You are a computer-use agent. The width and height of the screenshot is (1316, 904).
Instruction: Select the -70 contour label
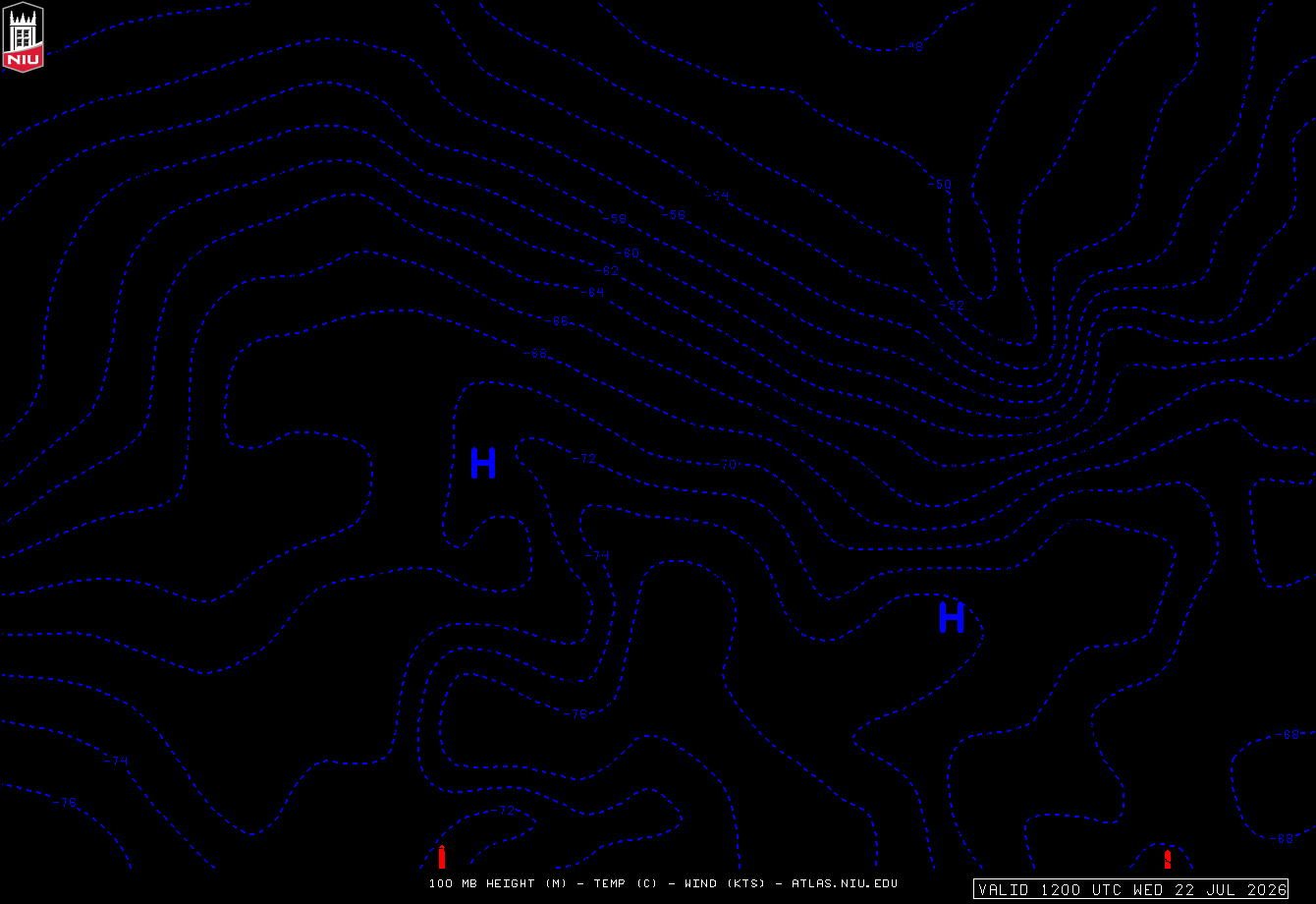click(726, 465)
